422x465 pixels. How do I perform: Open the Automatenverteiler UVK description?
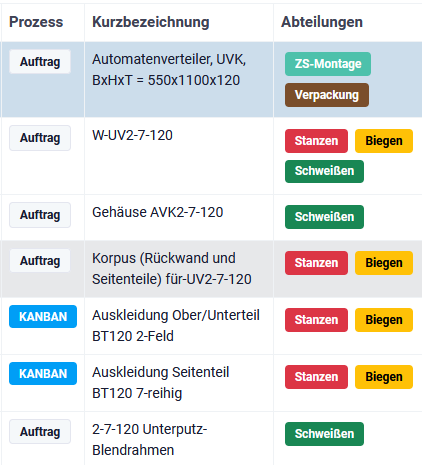point(169,70)
